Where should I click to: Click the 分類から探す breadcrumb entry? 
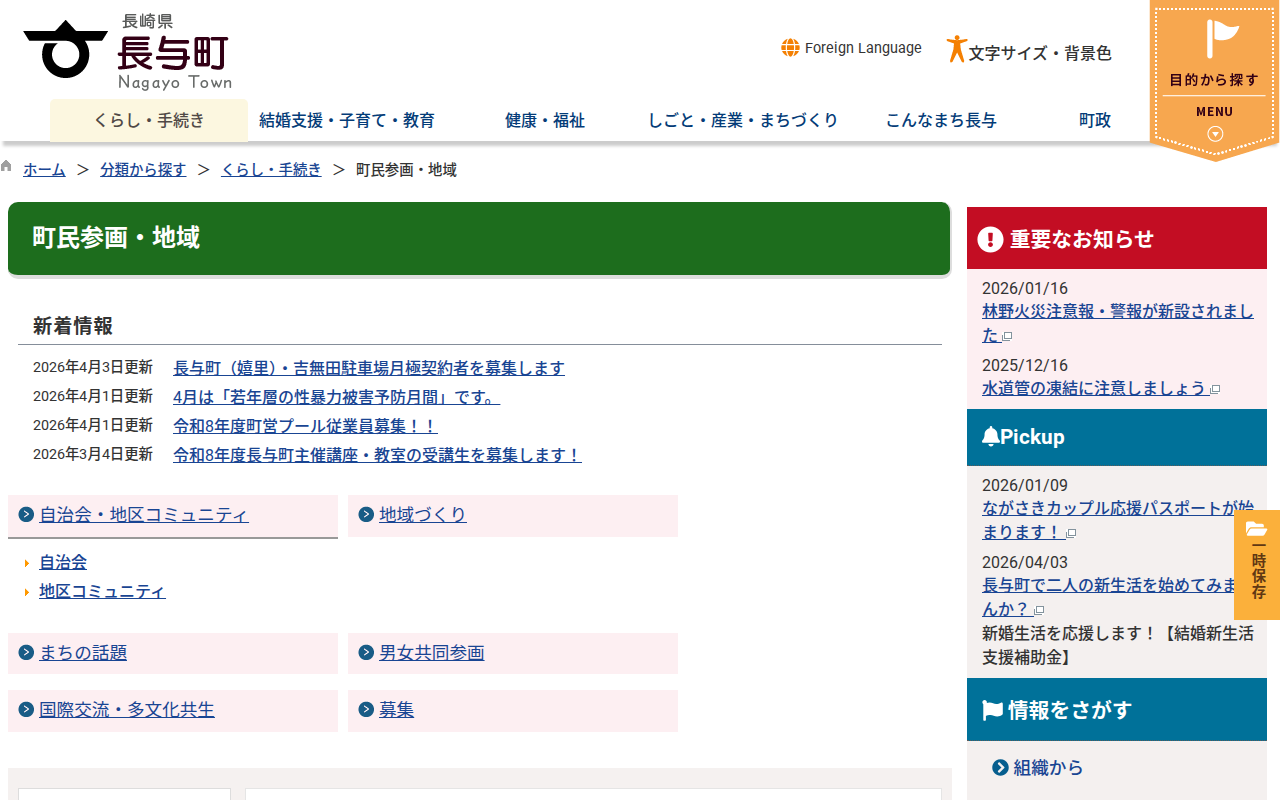(x=143, y=169)
